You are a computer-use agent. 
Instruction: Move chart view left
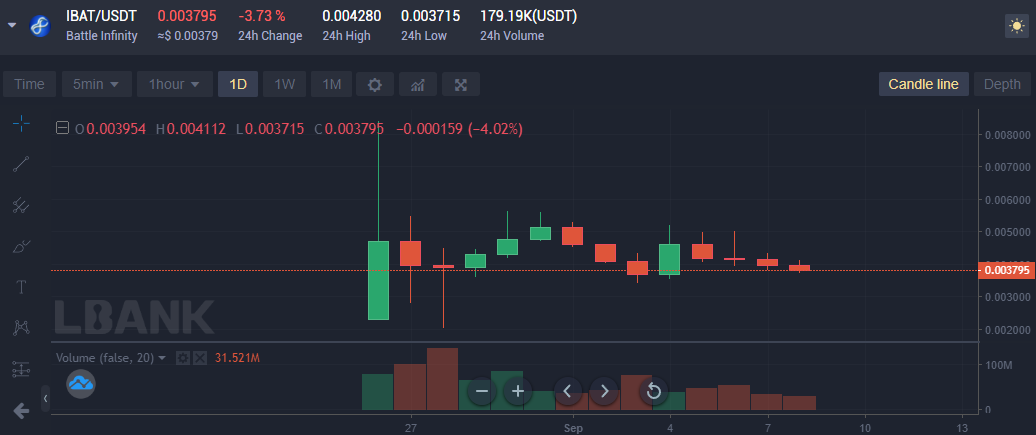tap(568, 391)
